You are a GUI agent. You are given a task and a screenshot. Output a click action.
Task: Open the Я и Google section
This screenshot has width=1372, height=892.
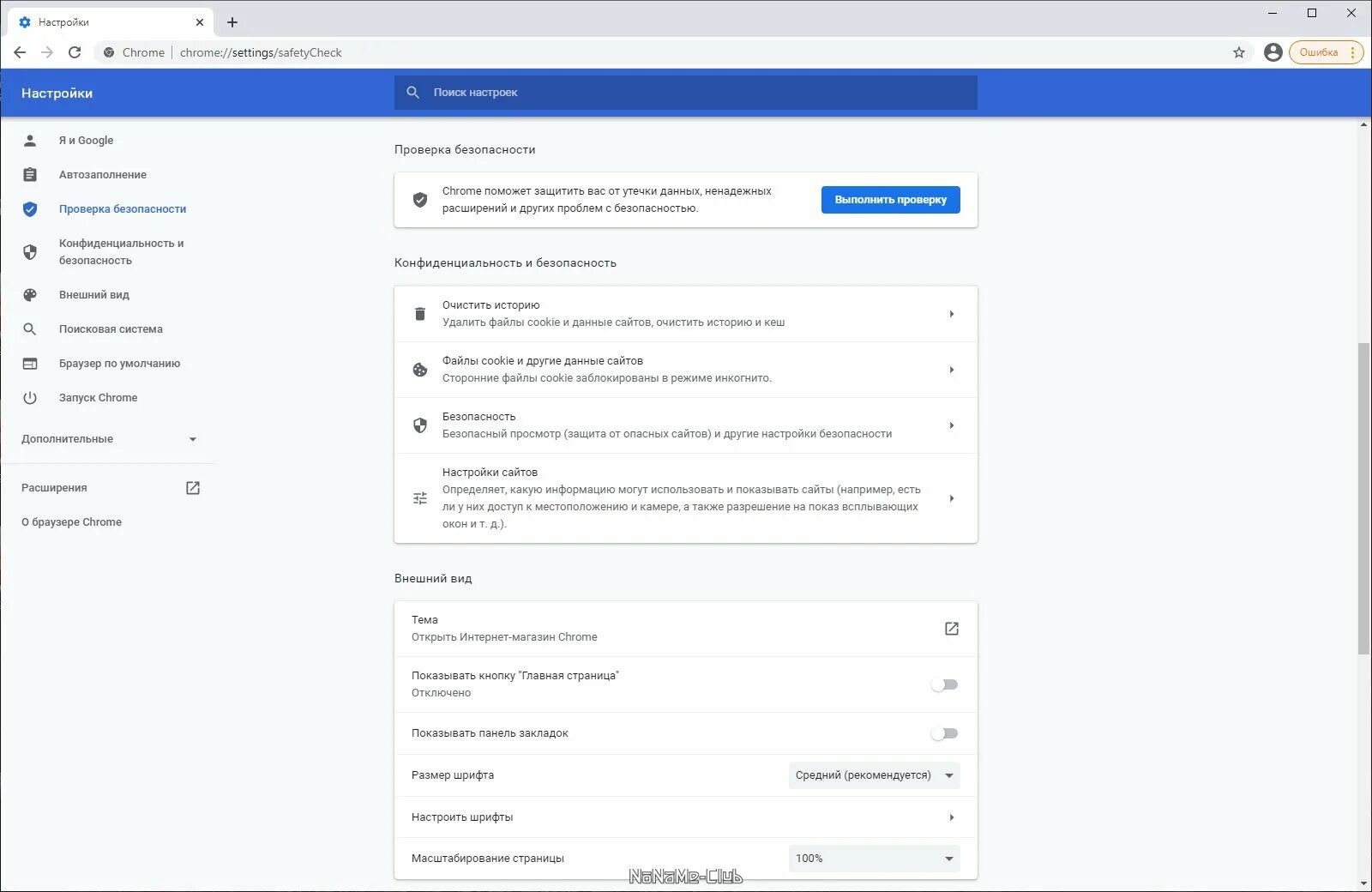coord(86,141)
